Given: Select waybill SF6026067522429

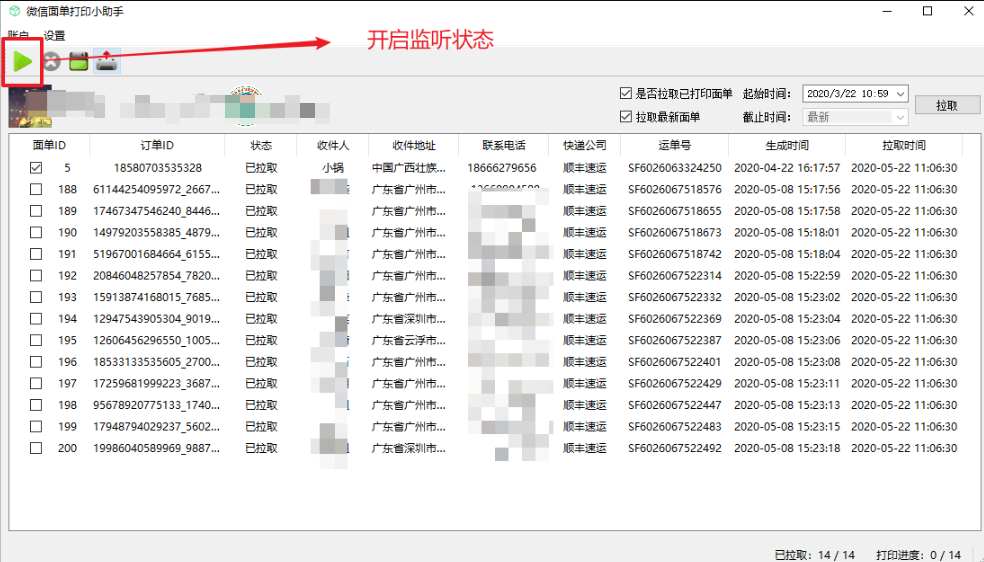Looking at the screenshot, I should (x=675, y=383).
